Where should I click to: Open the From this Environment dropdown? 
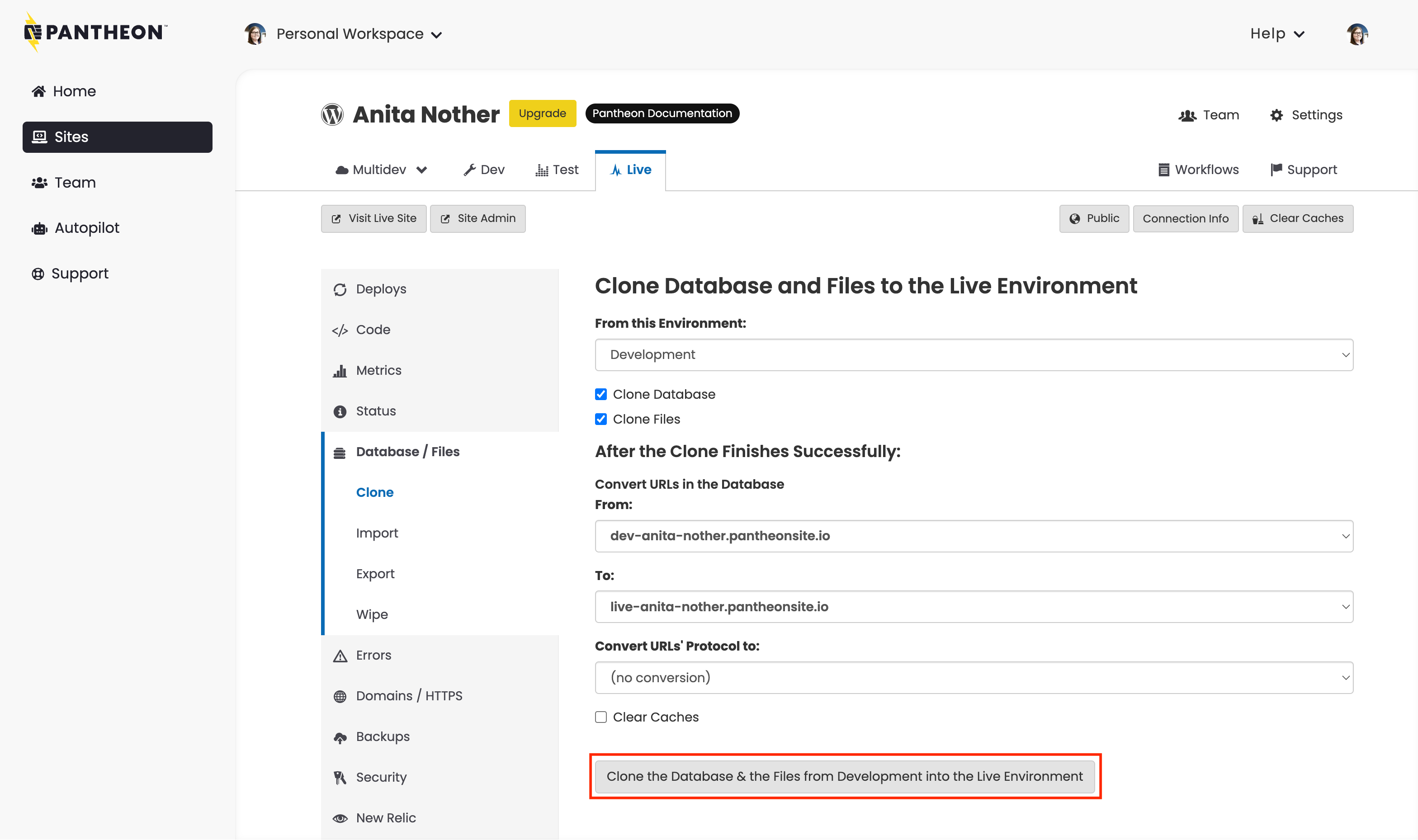(973, 355)
